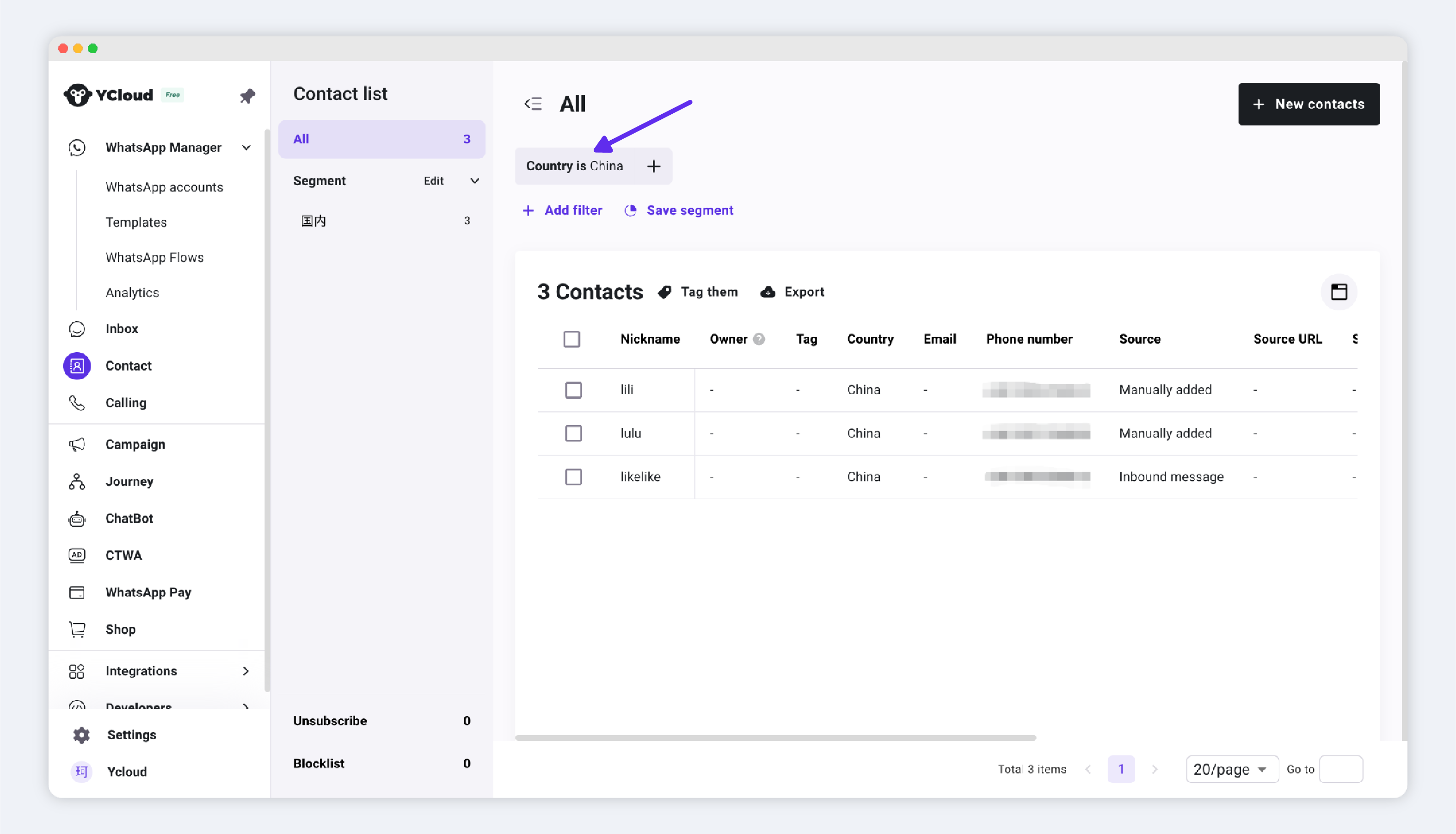Open Shop cart icon
The image size is (1456, 834).
[77, 629]
